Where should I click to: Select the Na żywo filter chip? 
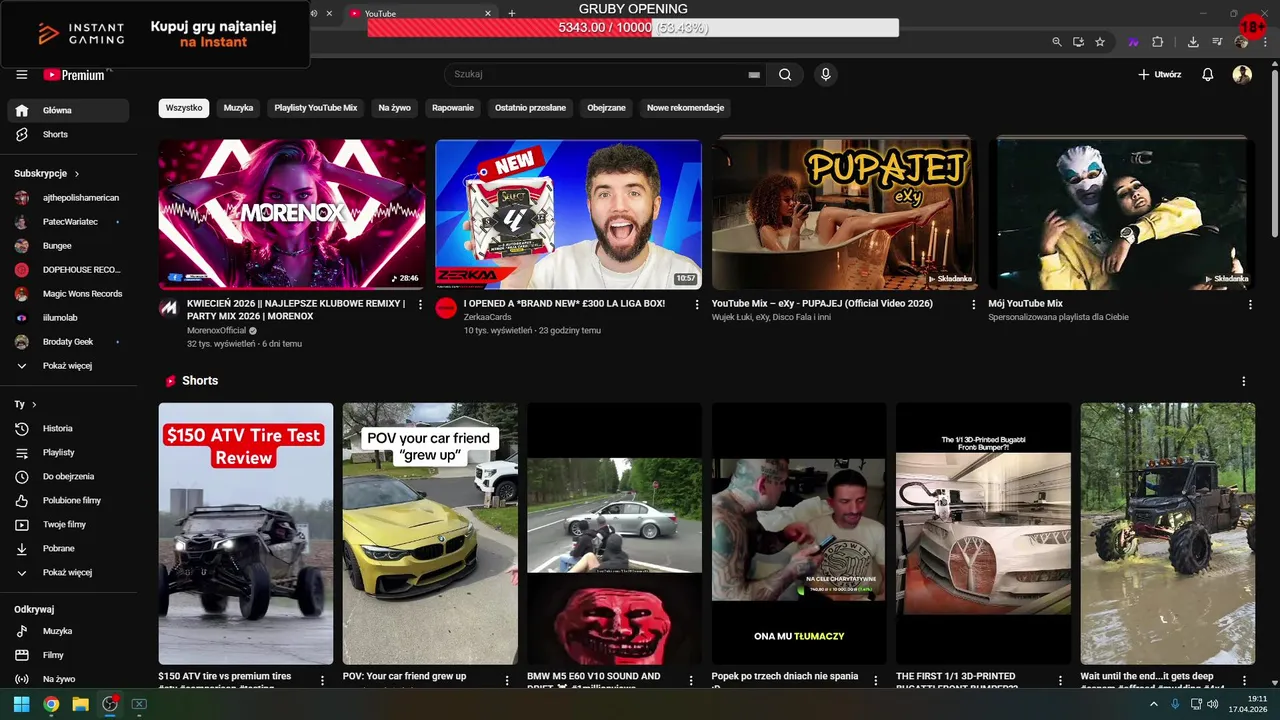pos(394,107)
